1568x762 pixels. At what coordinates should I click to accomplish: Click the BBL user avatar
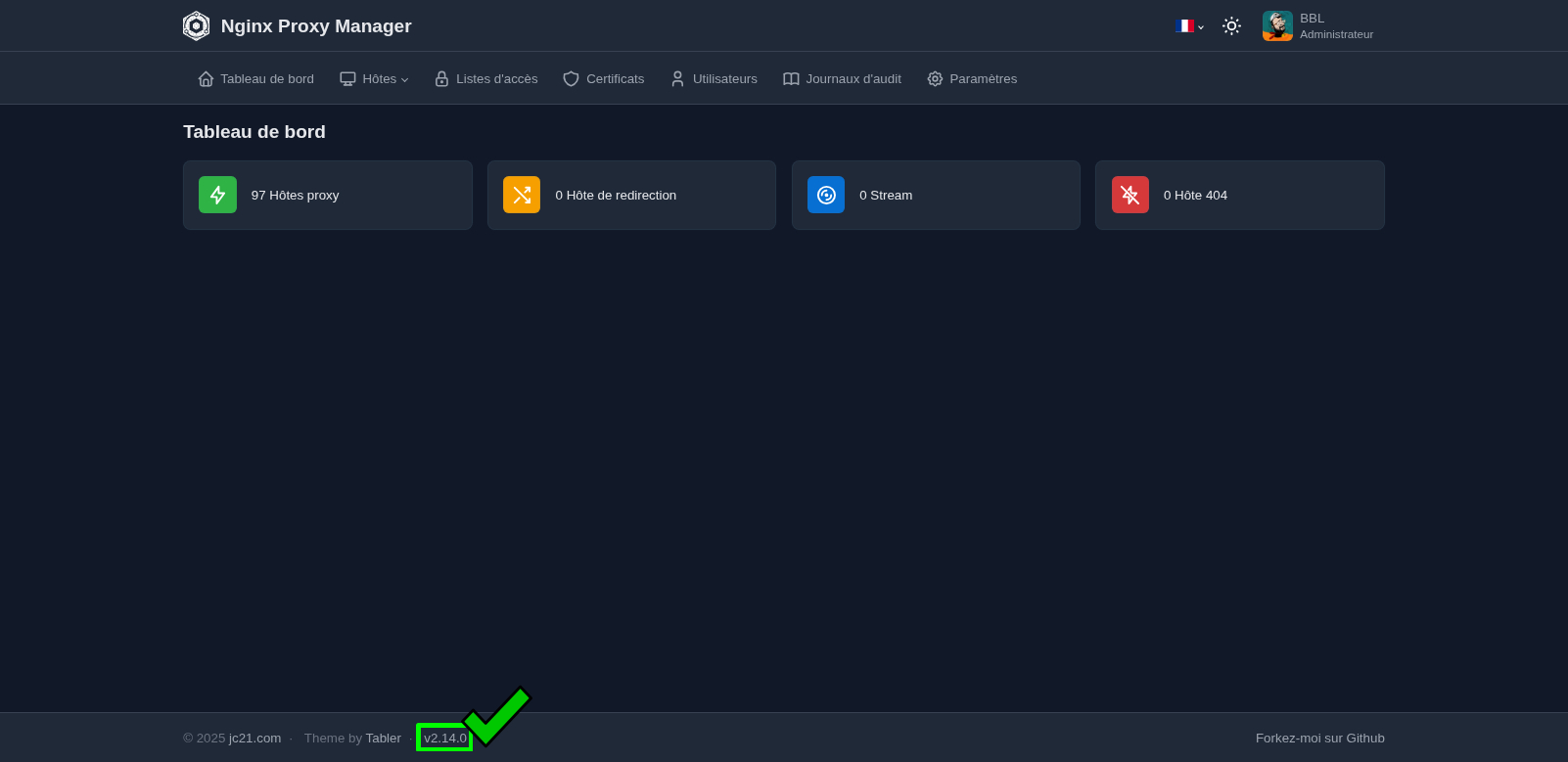(1277, 26)
